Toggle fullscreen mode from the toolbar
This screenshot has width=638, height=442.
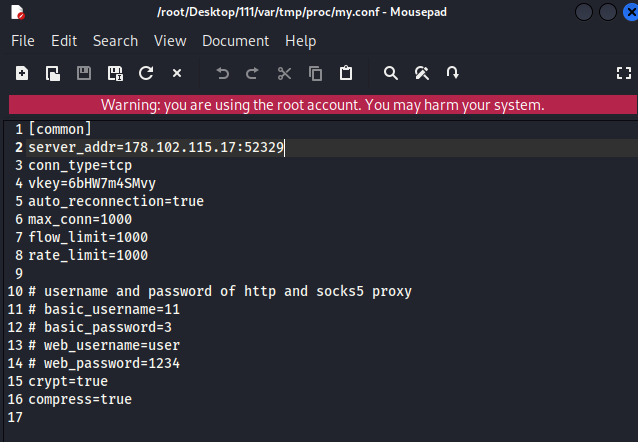(x=624, y=73)
